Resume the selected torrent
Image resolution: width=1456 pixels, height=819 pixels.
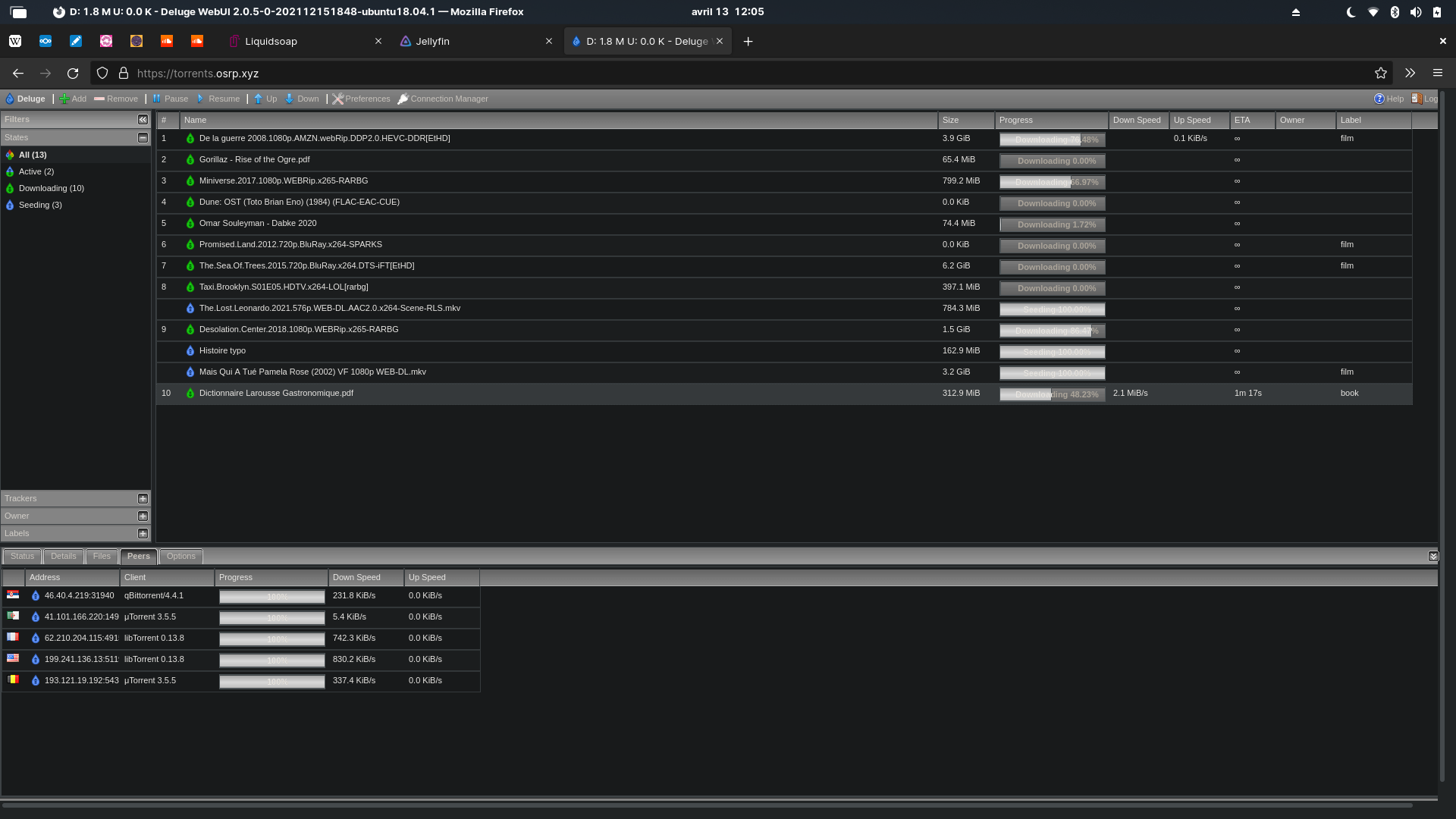point(218,99)
